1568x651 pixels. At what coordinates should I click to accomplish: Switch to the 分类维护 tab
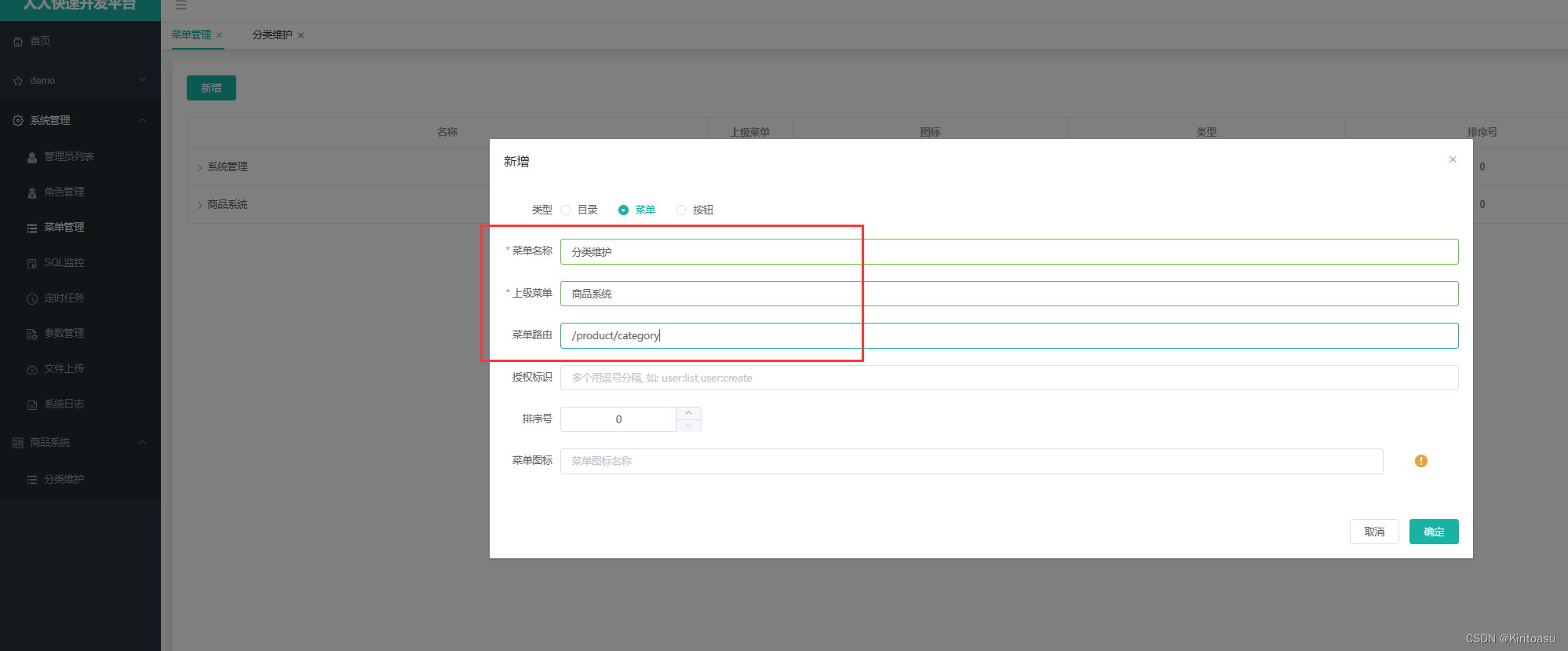[272, 35]
